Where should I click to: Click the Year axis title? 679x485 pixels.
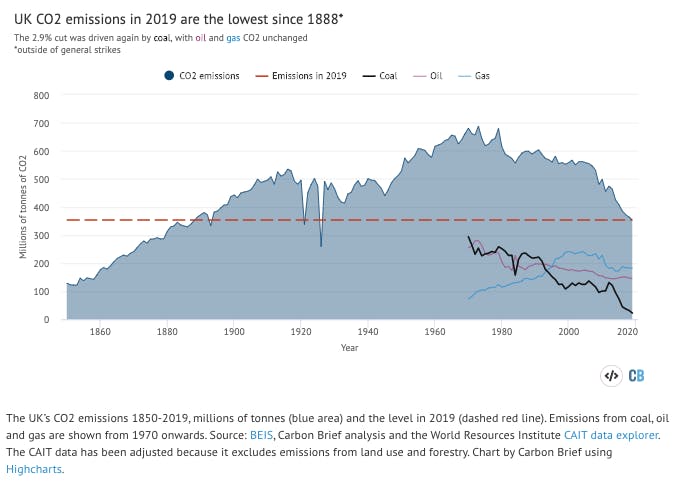point(349,348)
